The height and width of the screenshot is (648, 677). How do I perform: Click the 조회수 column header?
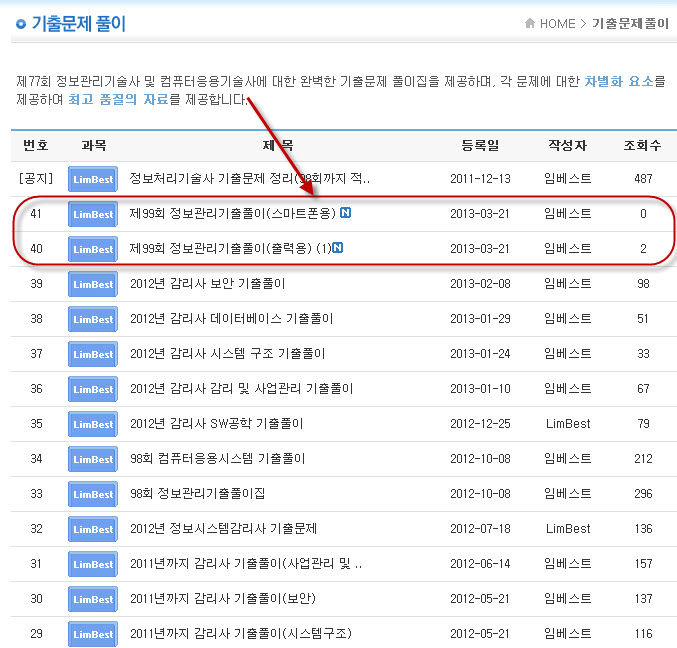[642, 145]
